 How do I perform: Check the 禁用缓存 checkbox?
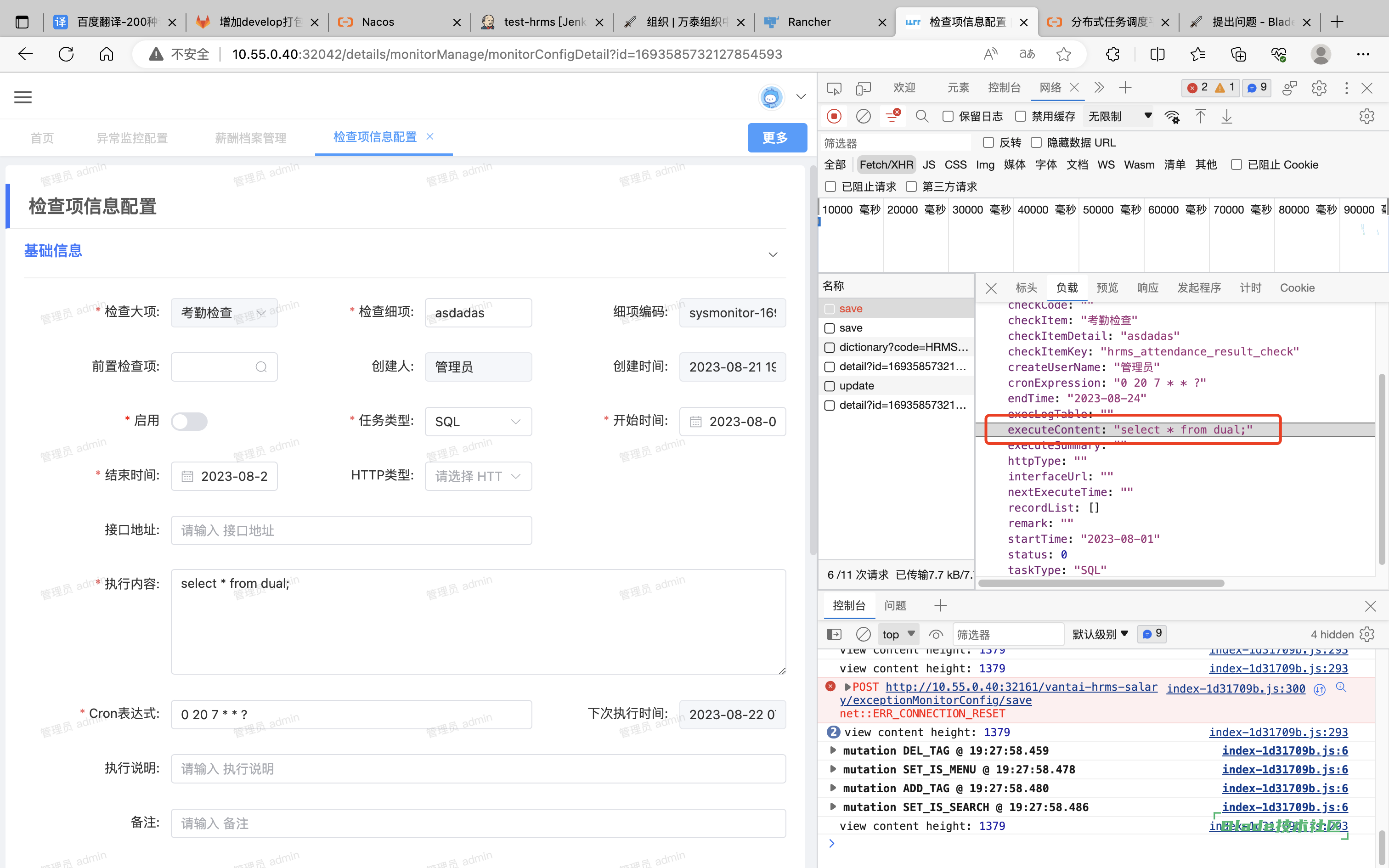(x=1021, y=117)
